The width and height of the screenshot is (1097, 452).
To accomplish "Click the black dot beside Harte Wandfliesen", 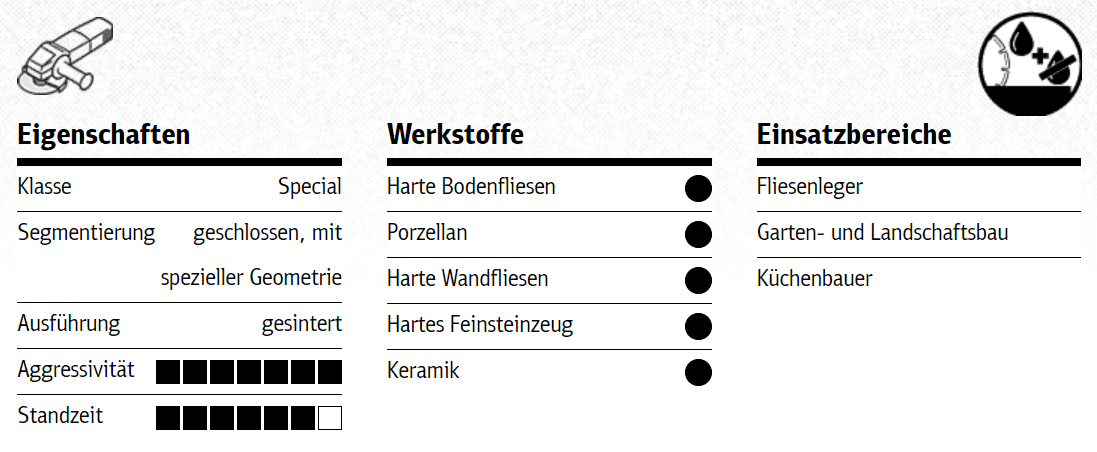I will (x=698, y=280).
